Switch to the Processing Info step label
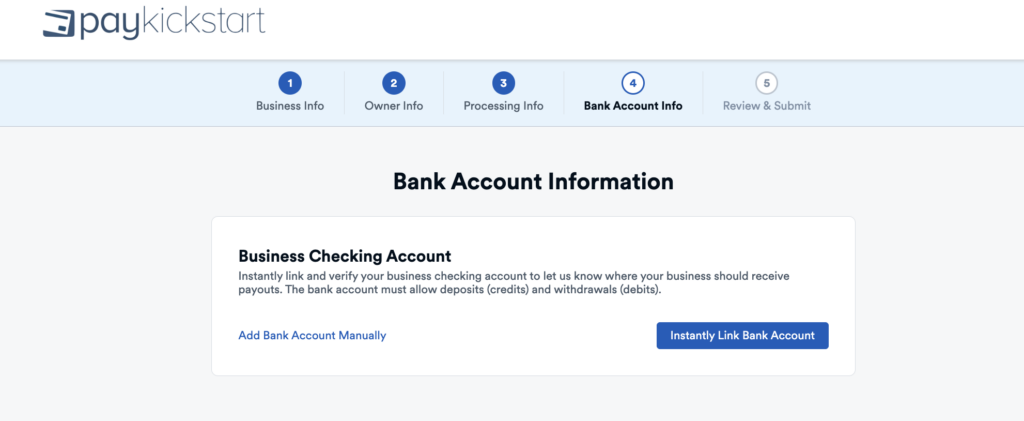 coord(503,106)
